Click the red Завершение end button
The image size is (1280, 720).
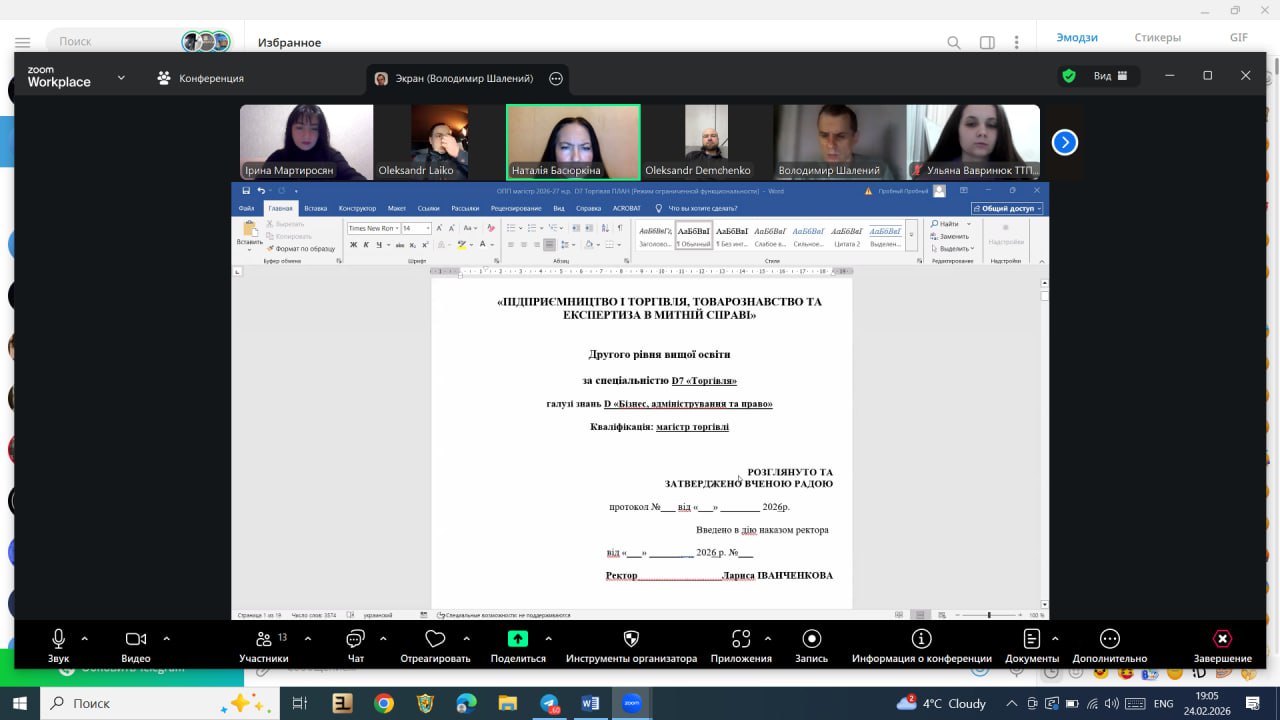(1222, 640)
